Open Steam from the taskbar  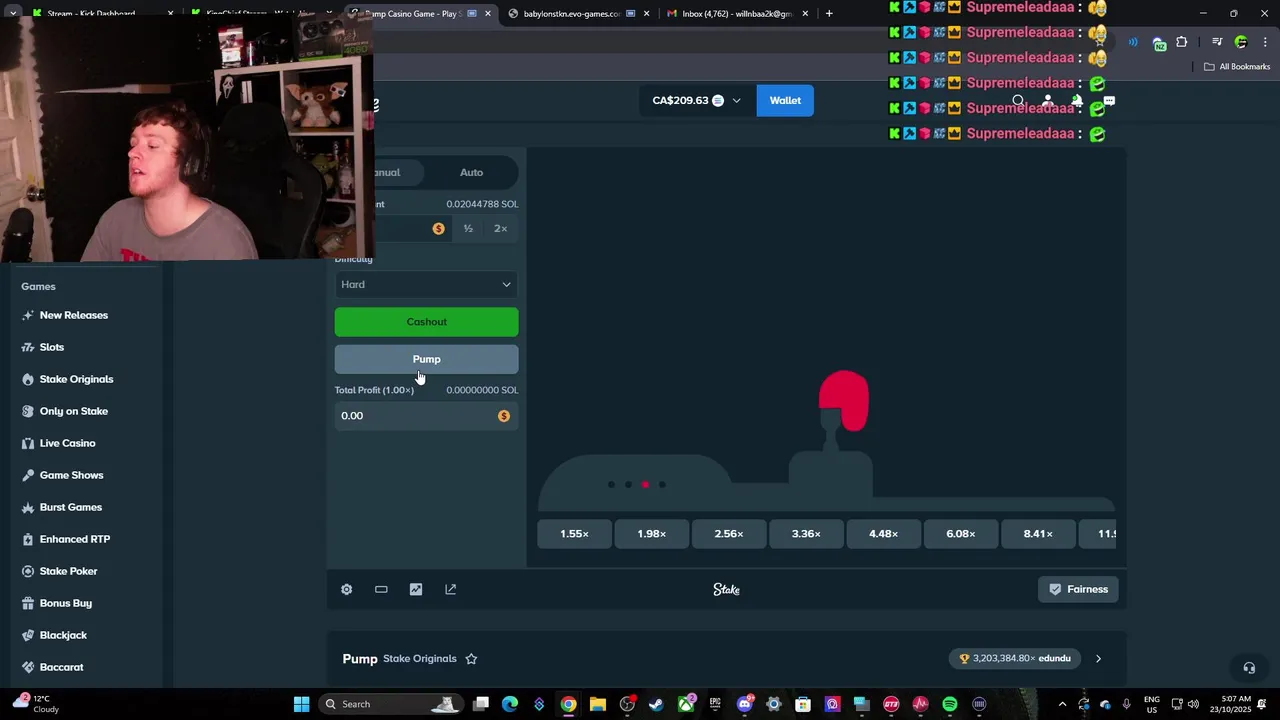coord(656,704)
